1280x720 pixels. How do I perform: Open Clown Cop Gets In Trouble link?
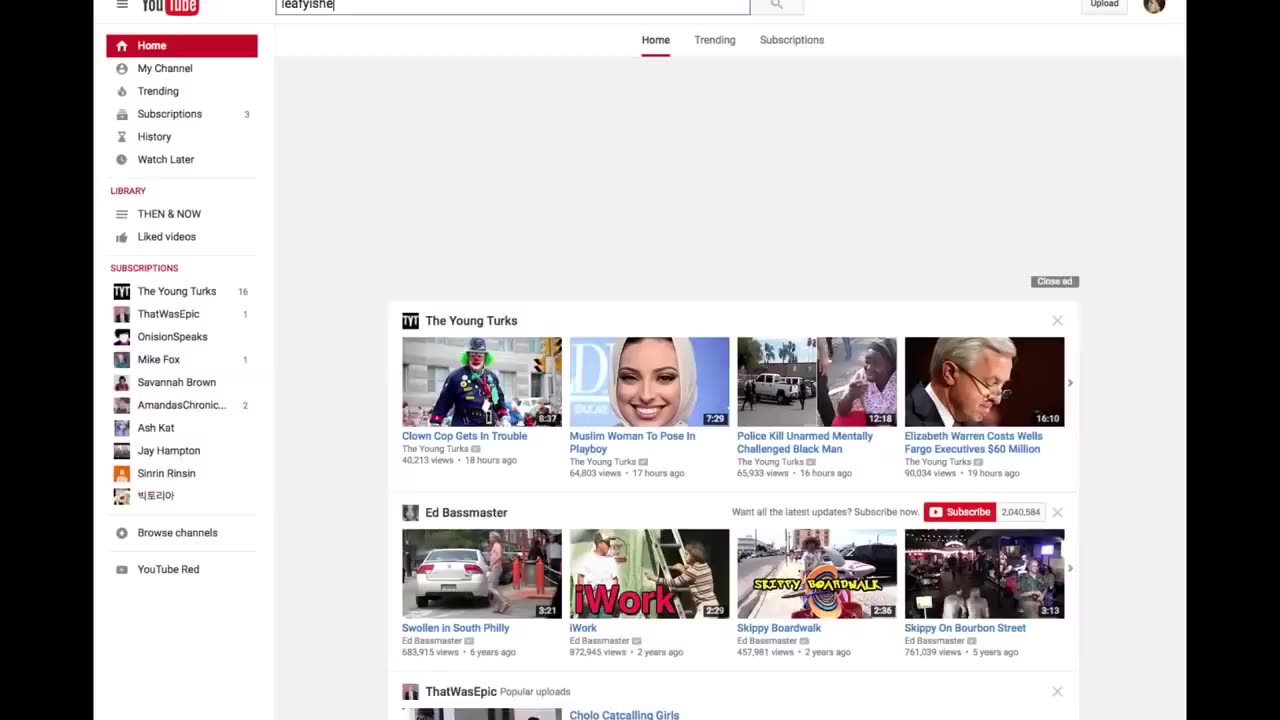[x=464, y=436]
